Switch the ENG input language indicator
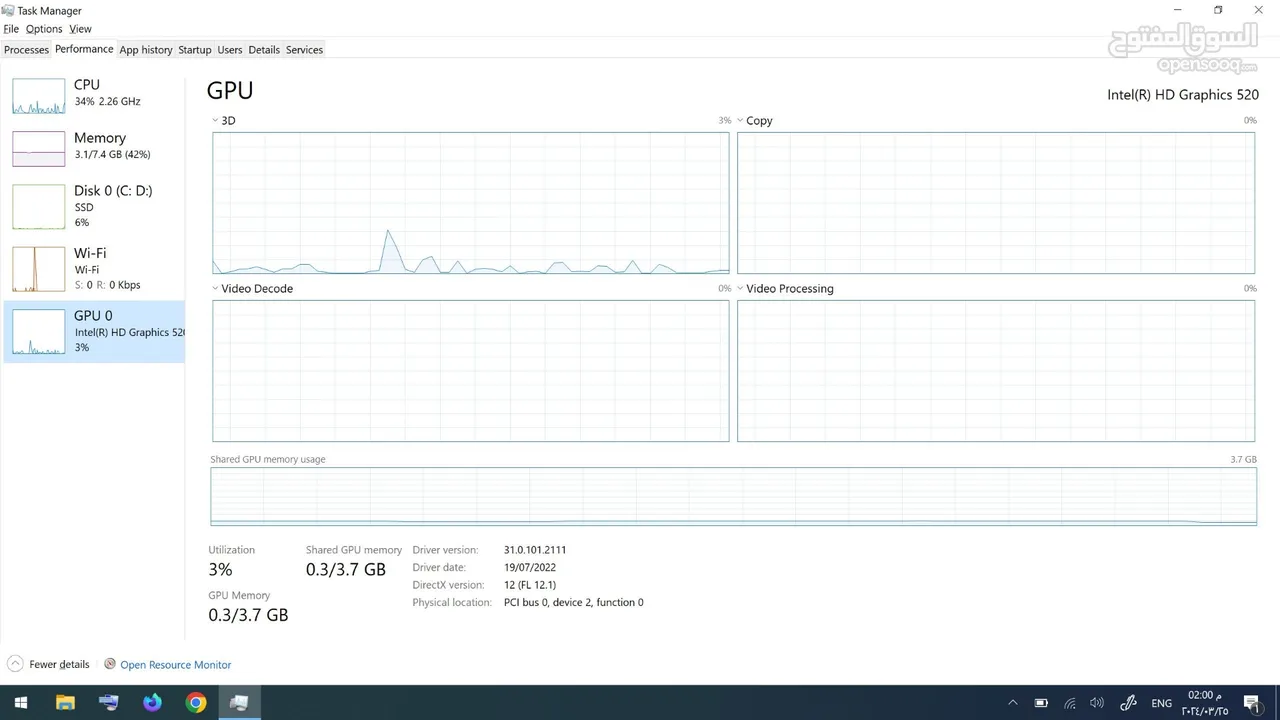1280x720 pixels. click(x=1161, y=703)
